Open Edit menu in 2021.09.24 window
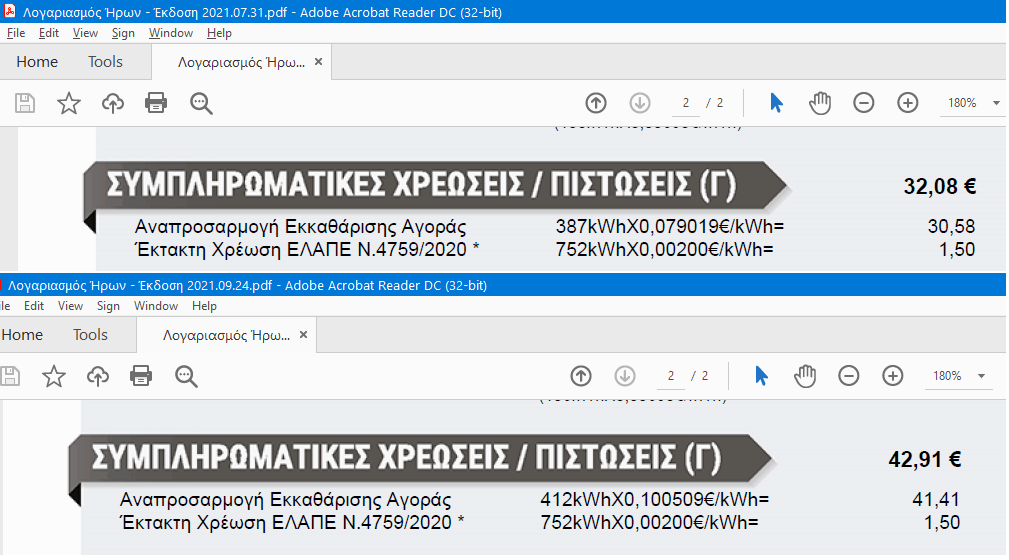Screen dimensions: 1009x560 (34, 306)
